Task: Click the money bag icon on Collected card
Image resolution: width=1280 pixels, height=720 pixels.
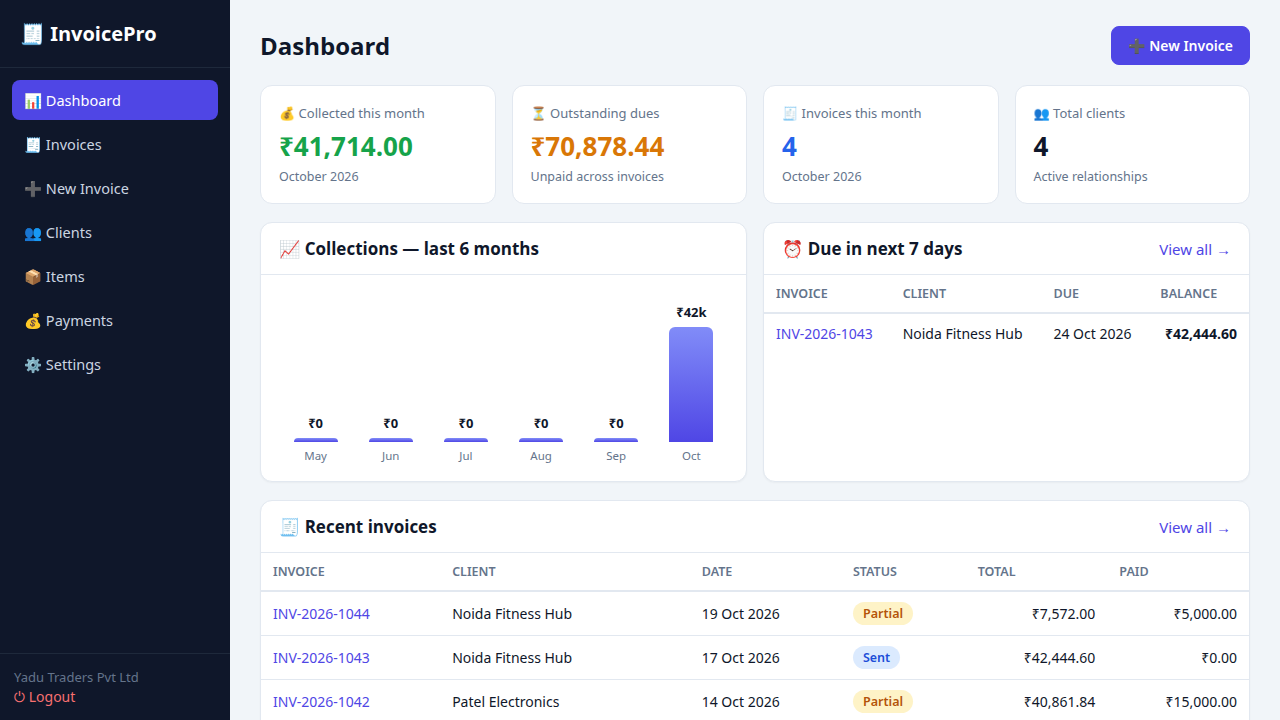Action: click(x=287, y=114)
